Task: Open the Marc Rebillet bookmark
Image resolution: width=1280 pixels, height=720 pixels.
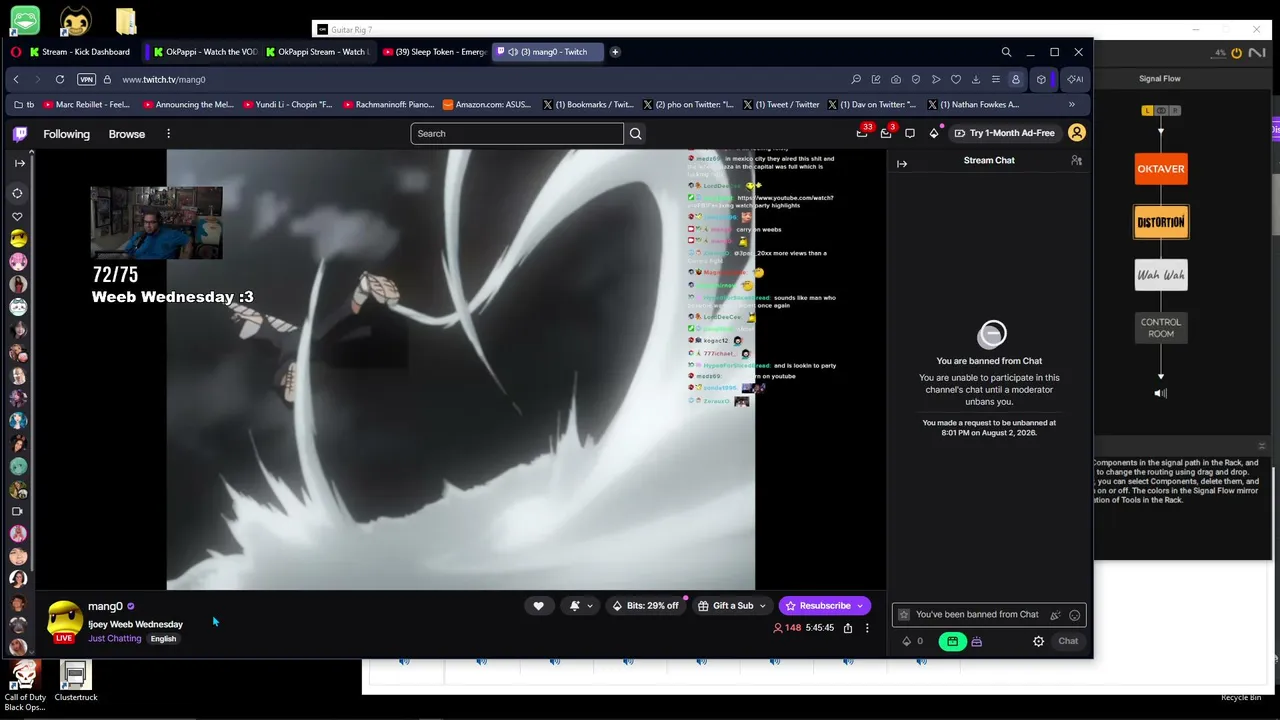Action: coord(86,104)
